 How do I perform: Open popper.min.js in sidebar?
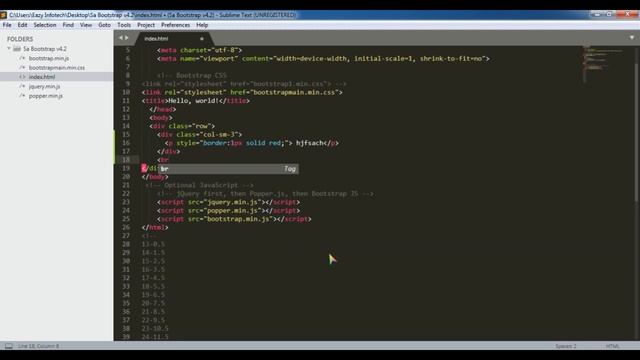tap(46, 96)
